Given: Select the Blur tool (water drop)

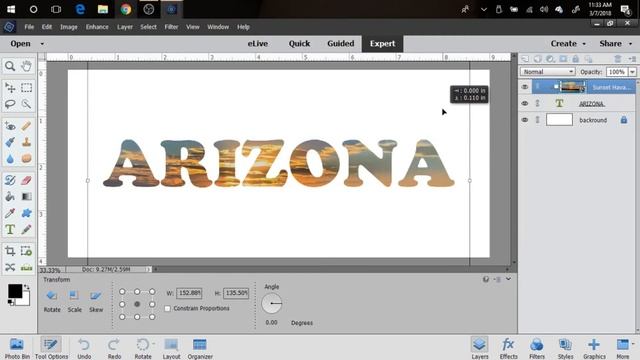Looking at the screenshot, I should pos(10,158).
